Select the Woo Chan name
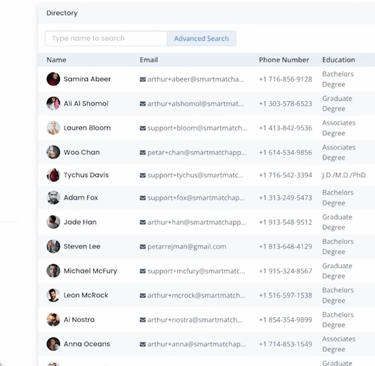 [x=82, y=152]
